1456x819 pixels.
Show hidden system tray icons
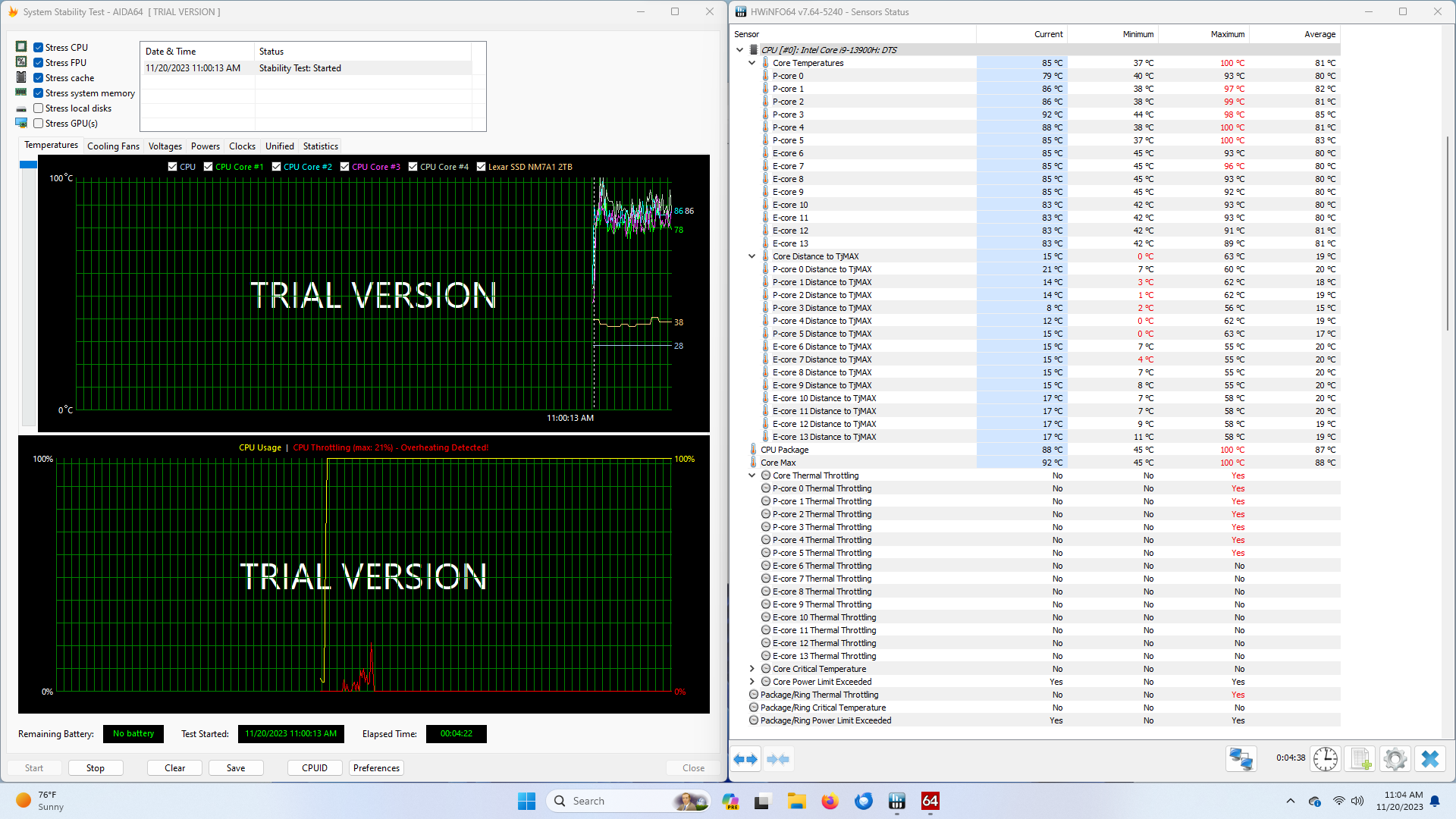pyautogui.click(x=1291, y=801)
